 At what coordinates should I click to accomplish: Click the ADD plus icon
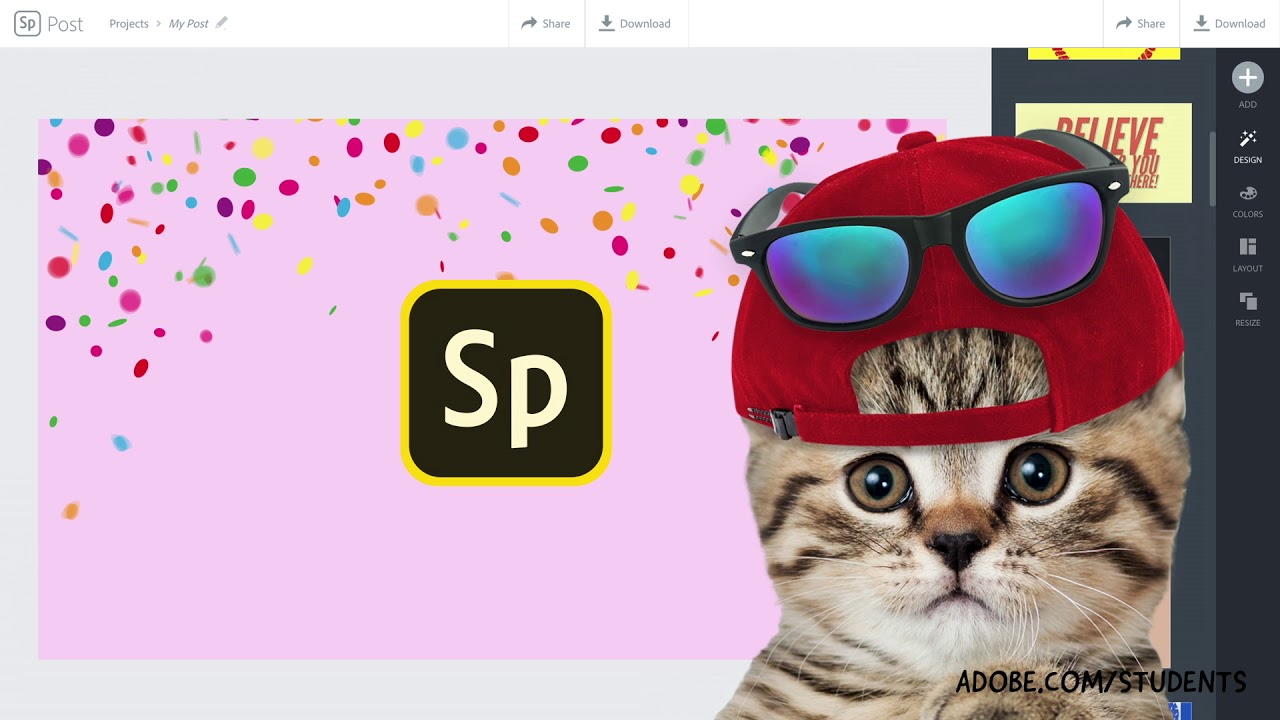(1247, 78)
